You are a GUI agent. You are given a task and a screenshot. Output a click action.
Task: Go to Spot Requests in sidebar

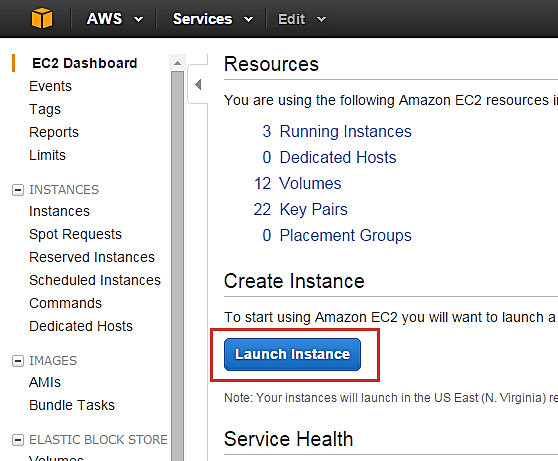pos(75,234)
